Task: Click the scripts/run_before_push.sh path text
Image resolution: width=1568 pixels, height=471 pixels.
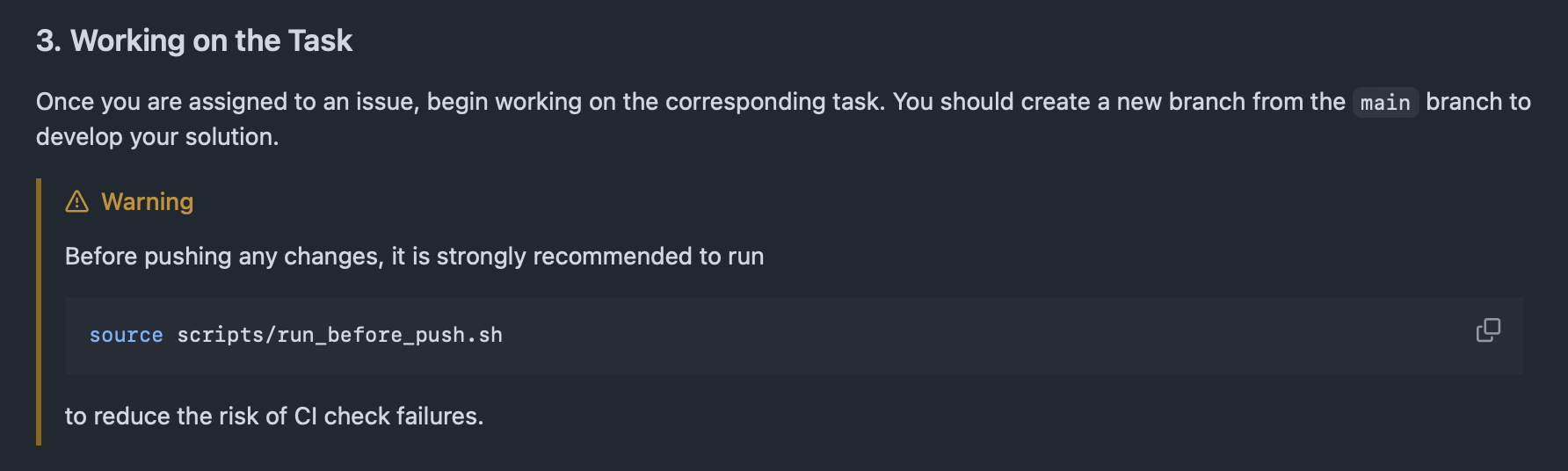Action: [340, 335]
